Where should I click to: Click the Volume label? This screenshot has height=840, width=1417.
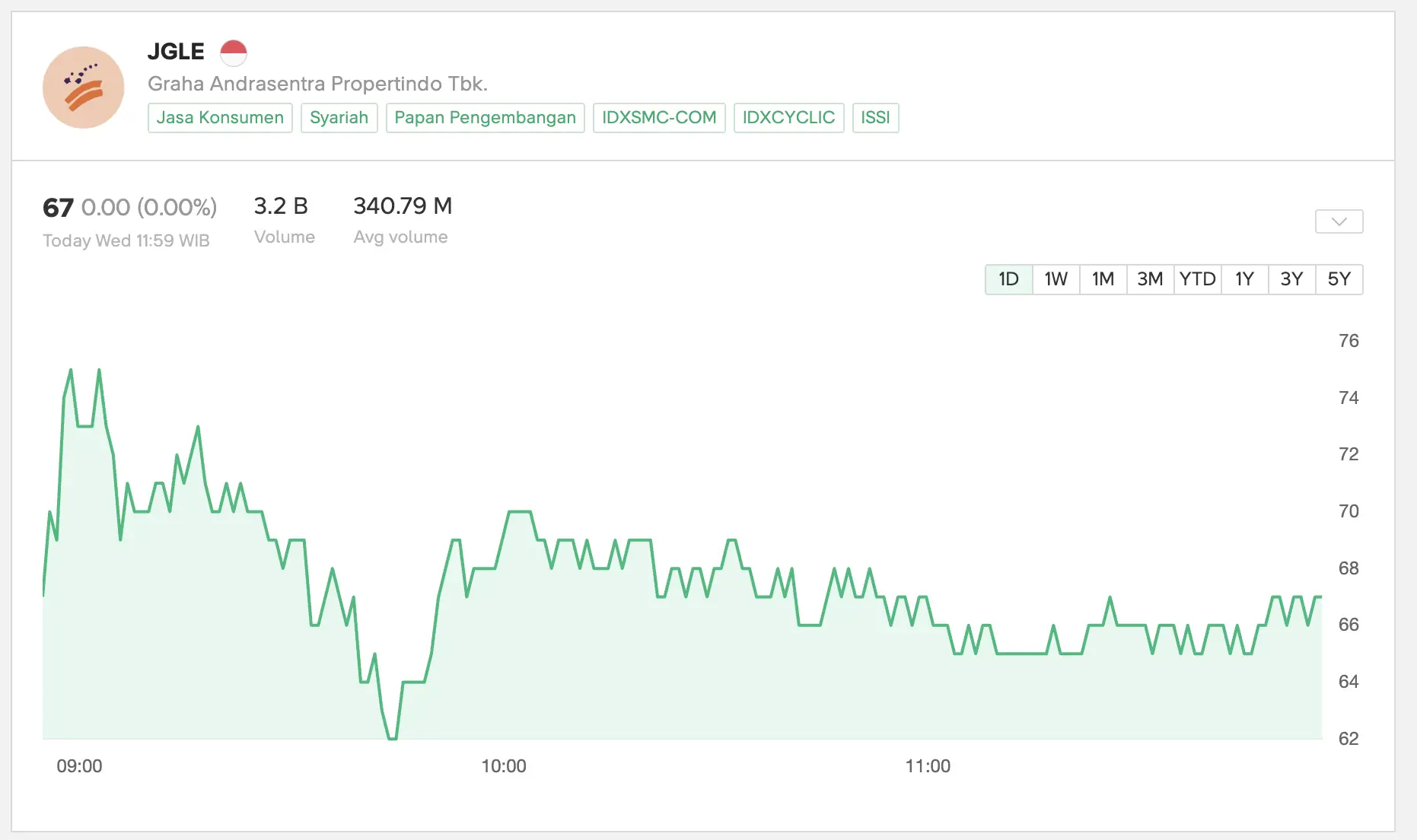284,237
